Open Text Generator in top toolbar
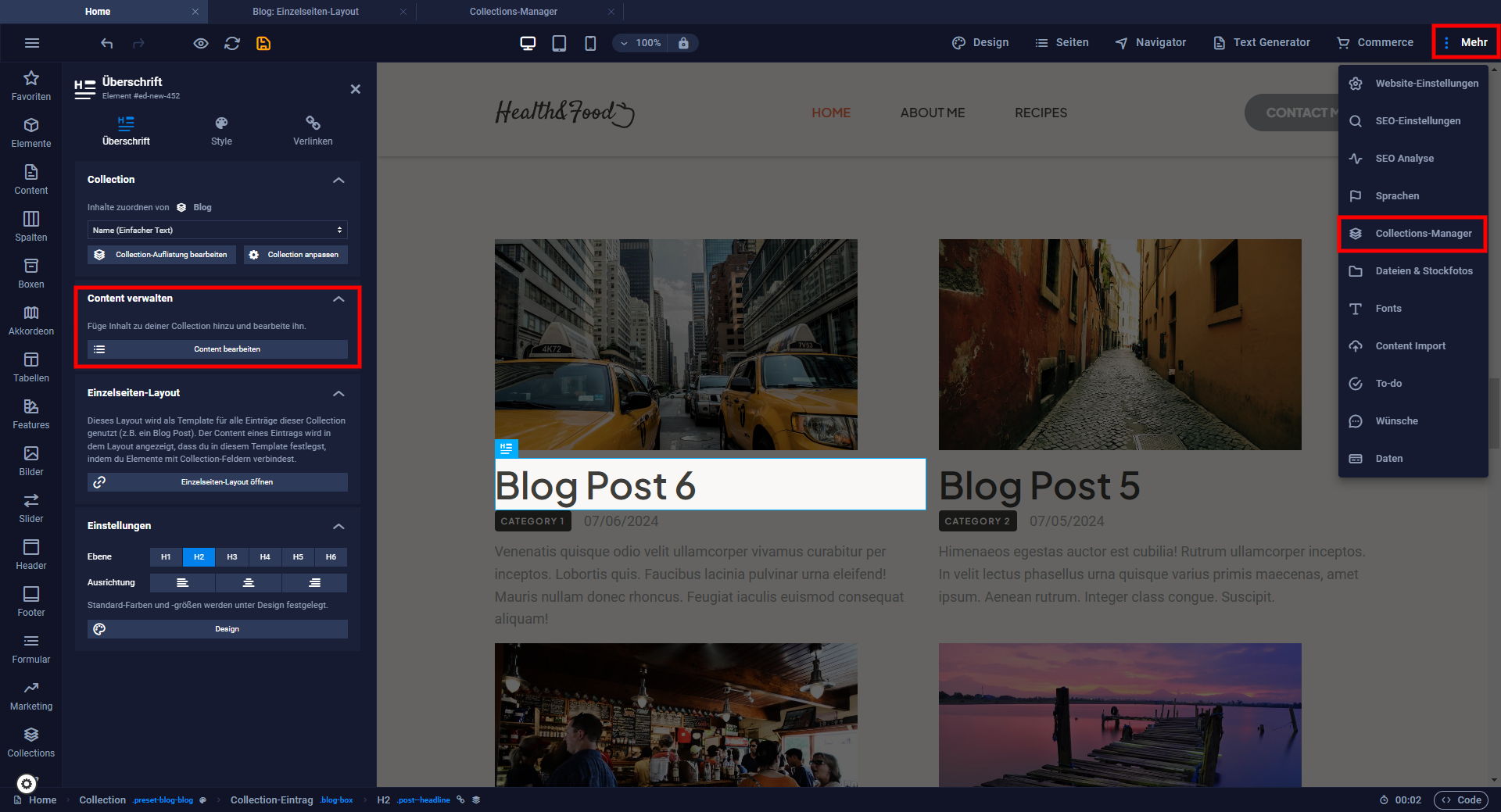1501x812 pixels. [1261, 42]
